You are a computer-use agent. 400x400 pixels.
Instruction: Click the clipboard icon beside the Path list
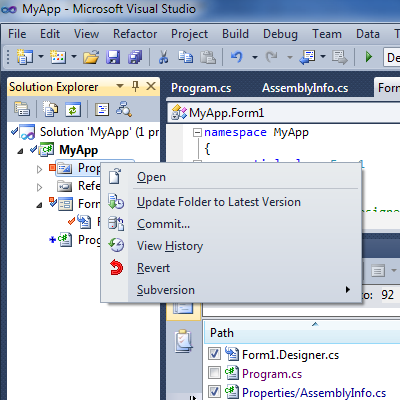183,341
